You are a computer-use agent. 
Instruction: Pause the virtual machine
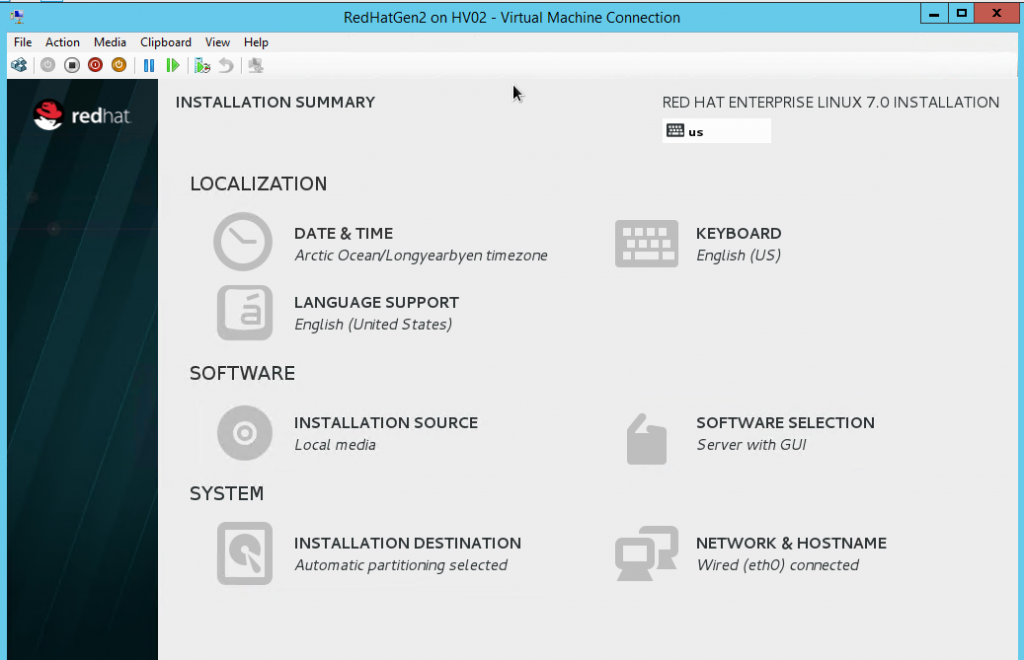click(x=149, y=65)
